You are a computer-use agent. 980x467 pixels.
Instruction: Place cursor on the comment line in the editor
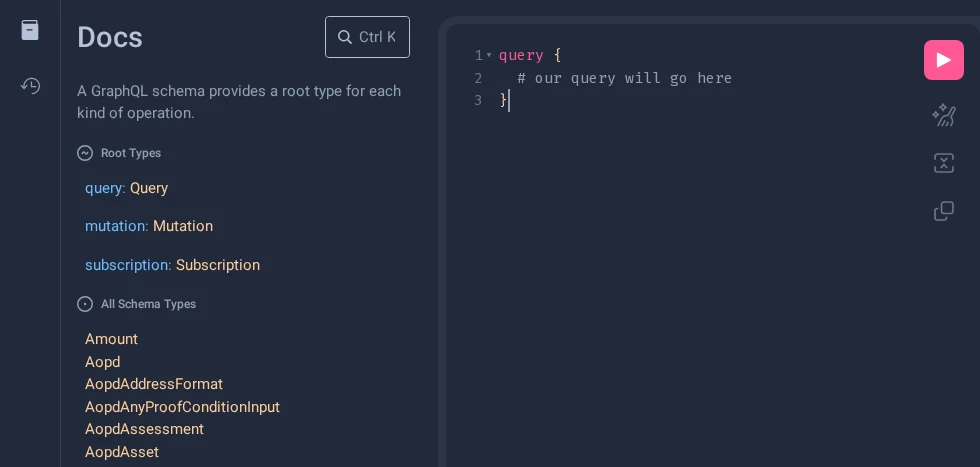pos(625,78)
